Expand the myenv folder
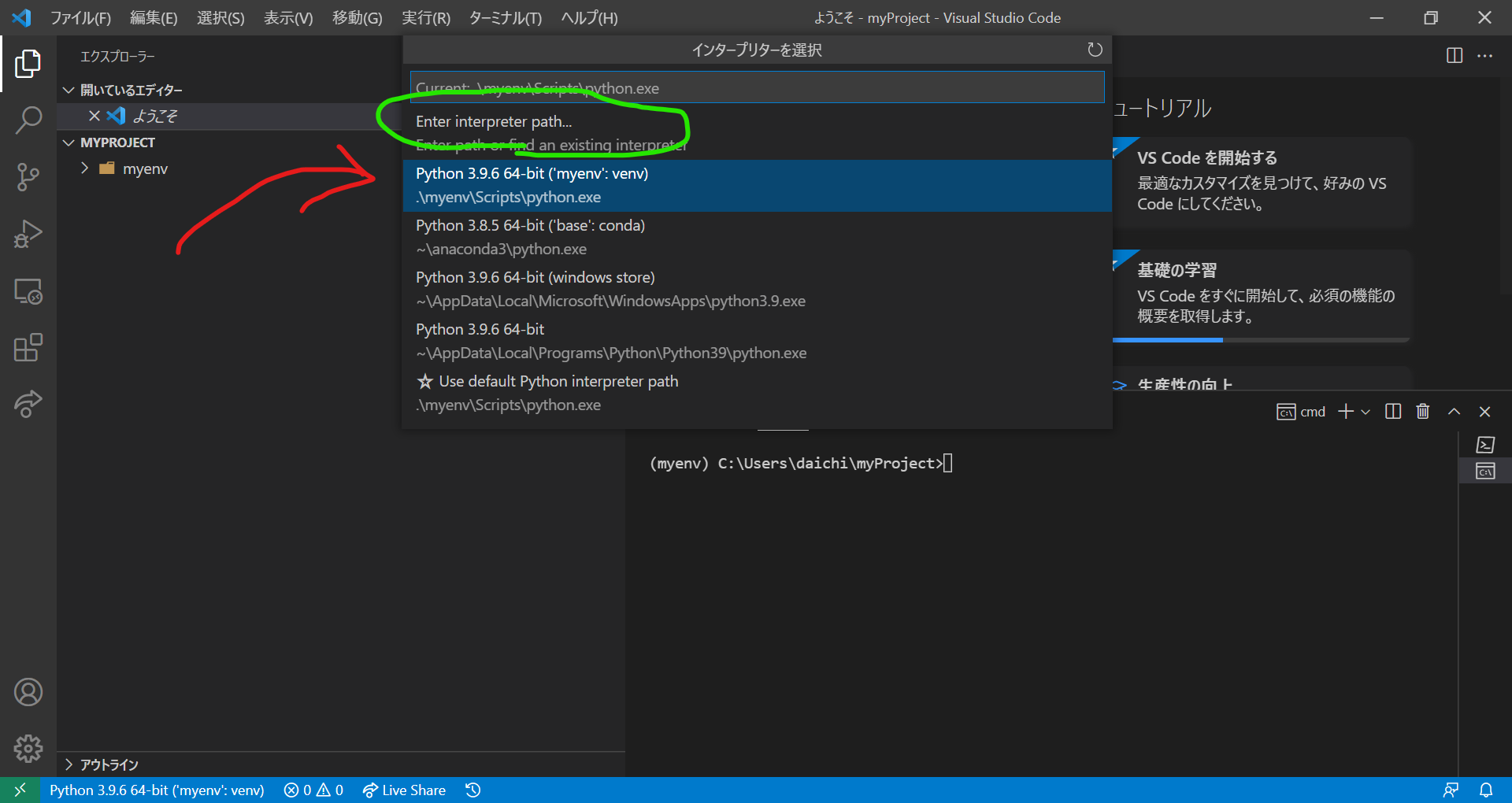Screen dimensions: 1512x803 pos(84,168)
